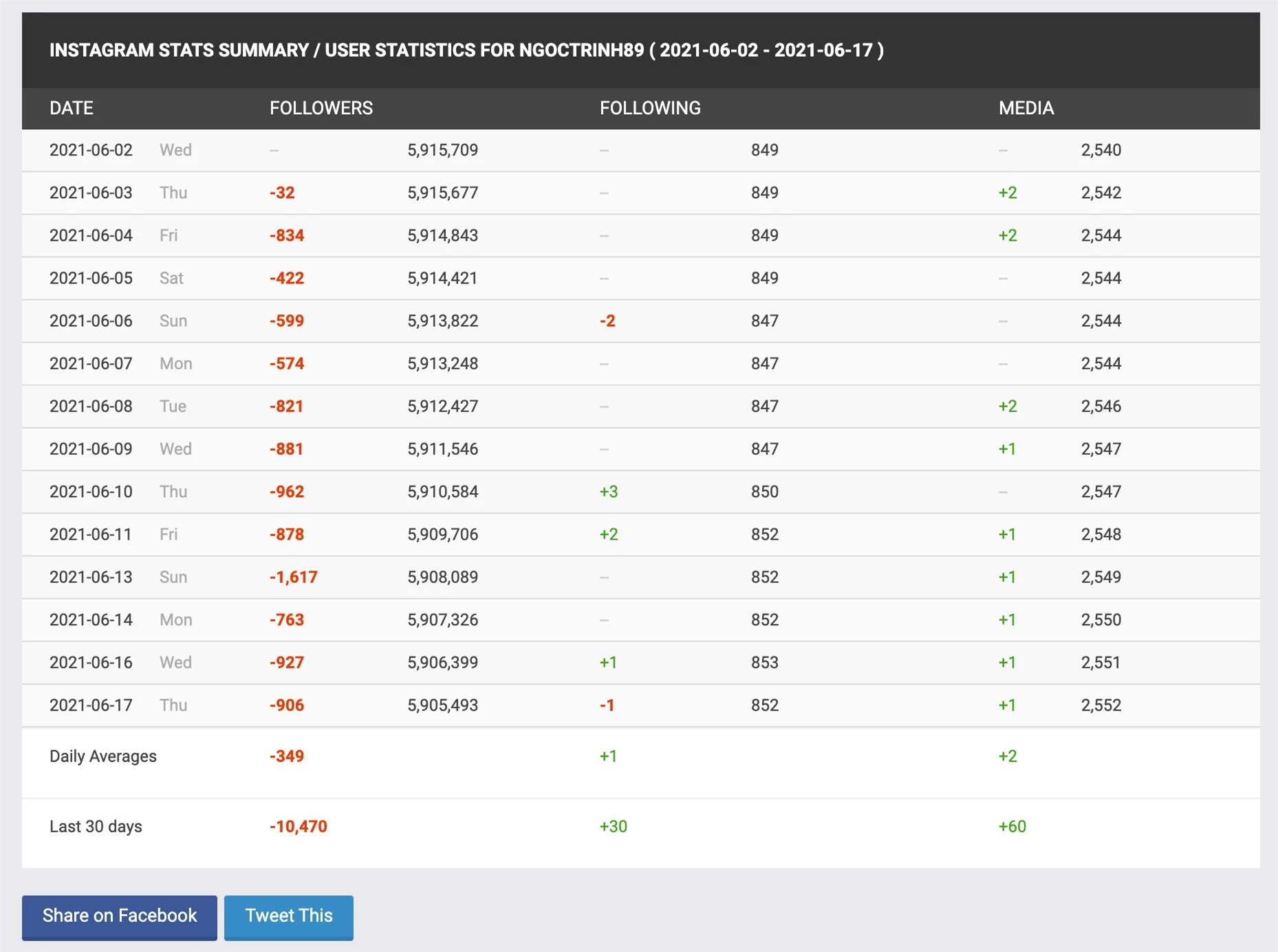Click the -763 follower change
The image size is (1278, 952).
[x=287, y=620]
